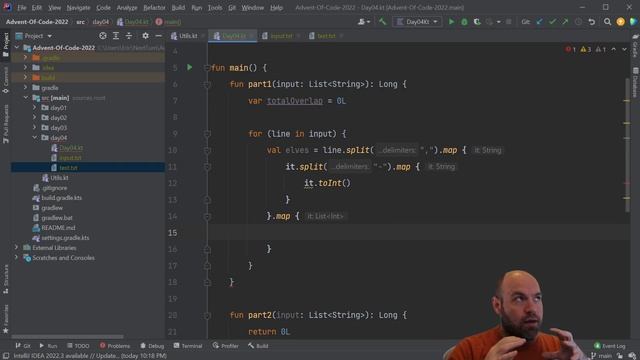The width and height of the screenshot is (640, 360).
Task: Open Search Everywhere magnifier icon
Action: [x=607, y=22]
